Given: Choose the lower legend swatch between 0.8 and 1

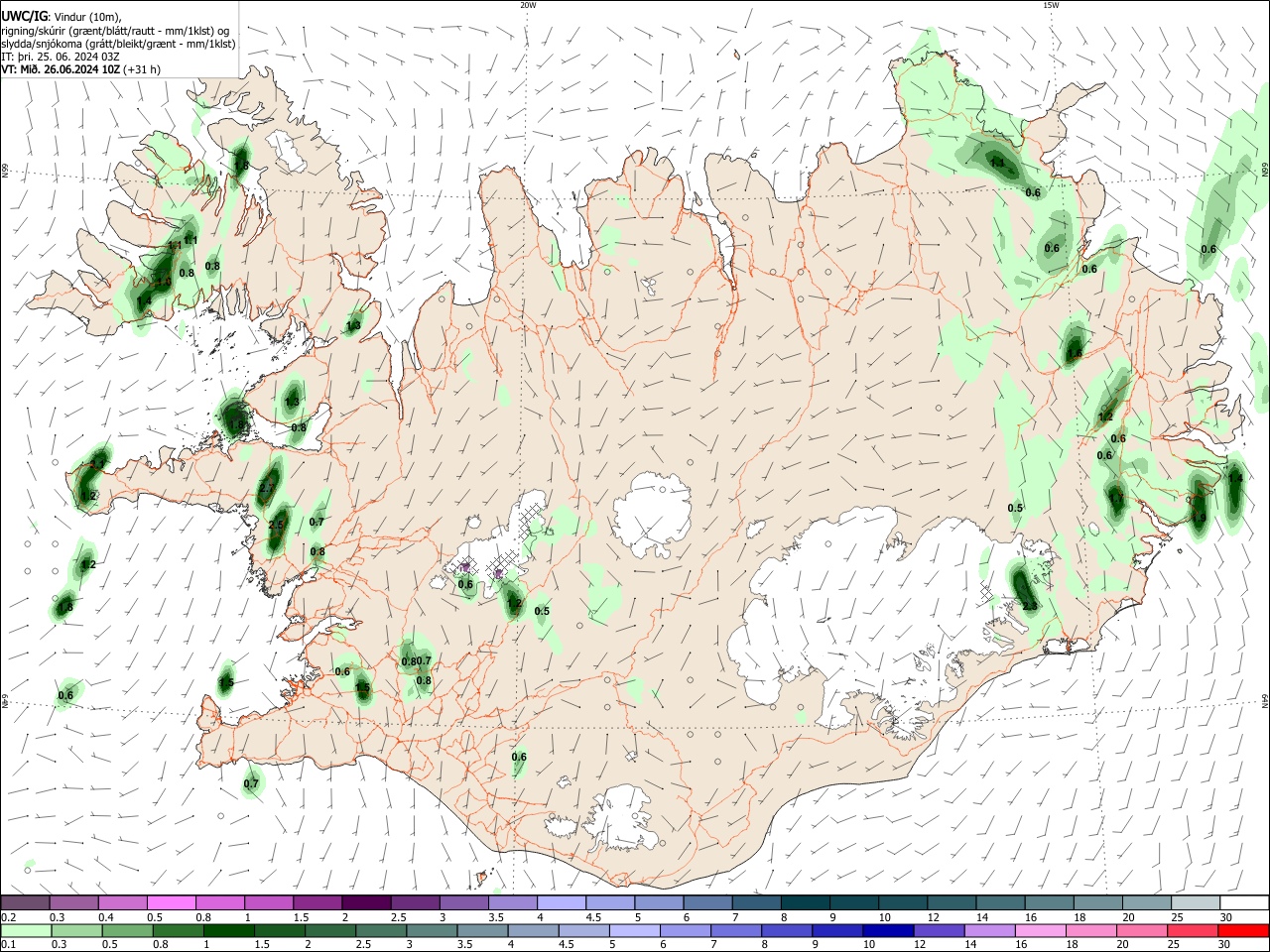Looking at the screenshot, I should 178,930.
